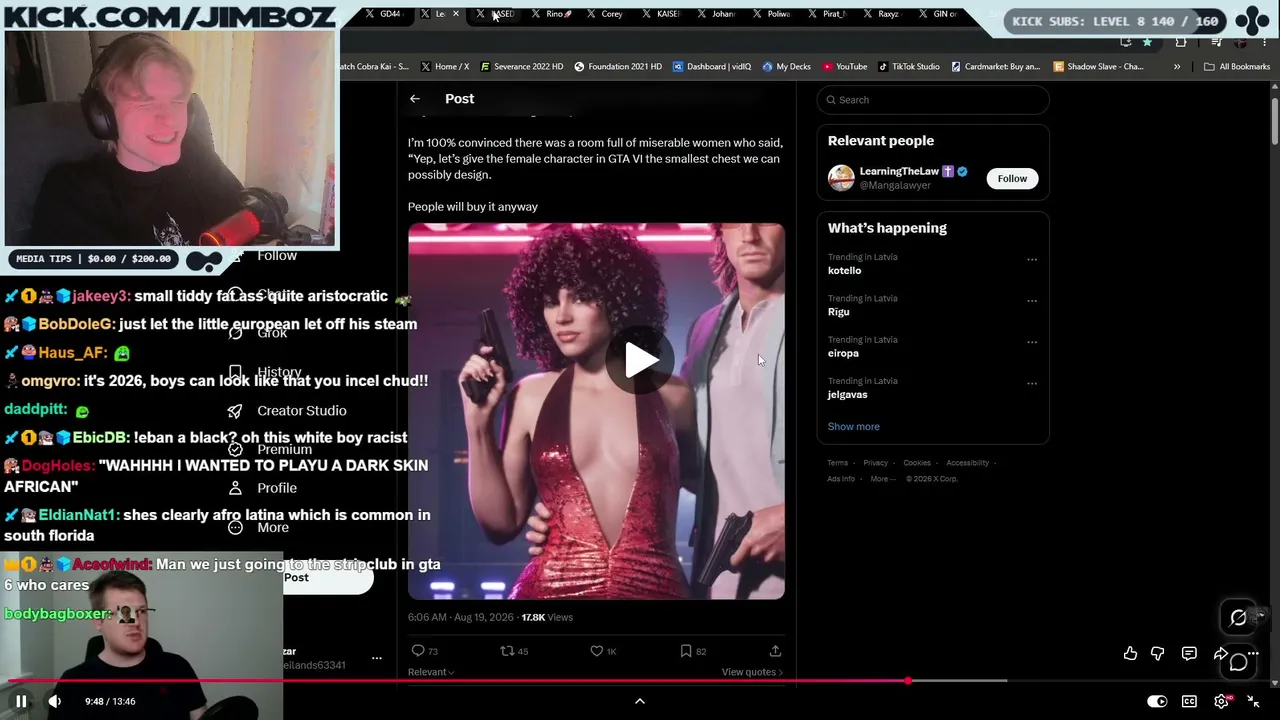This screenshot has height=720, width=1280.
Task: Mute the video volume
Action: pos(55,701)
